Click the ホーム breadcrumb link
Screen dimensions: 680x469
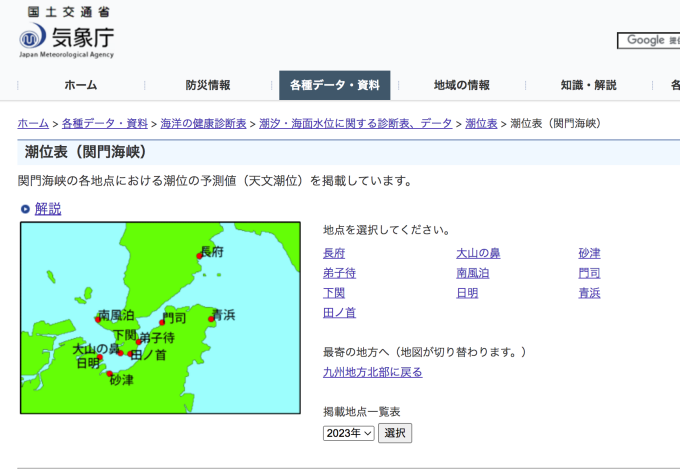point(33,124)
